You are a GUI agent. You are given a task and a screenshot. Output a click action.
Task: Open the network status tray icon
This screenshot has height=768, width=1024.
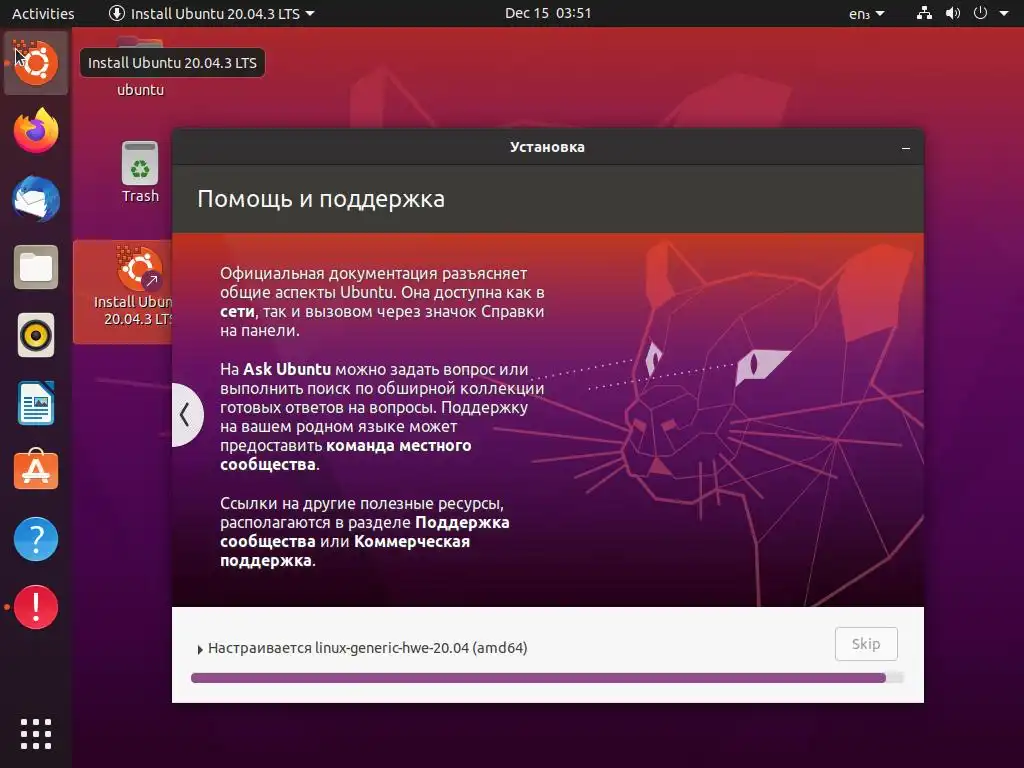tap(924, 13)
